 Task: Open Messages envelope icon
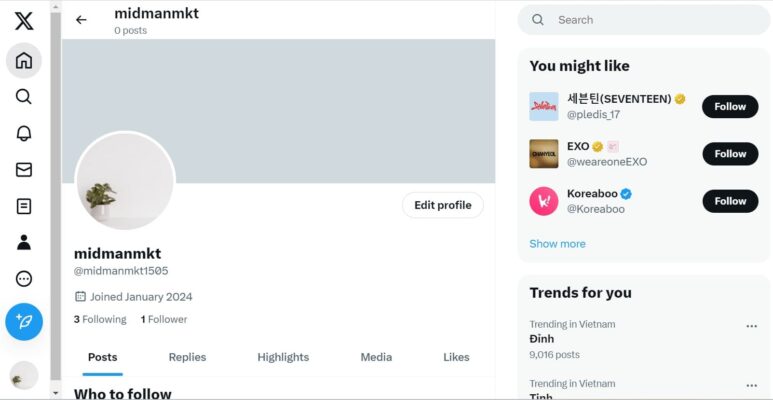click(24, 170)
